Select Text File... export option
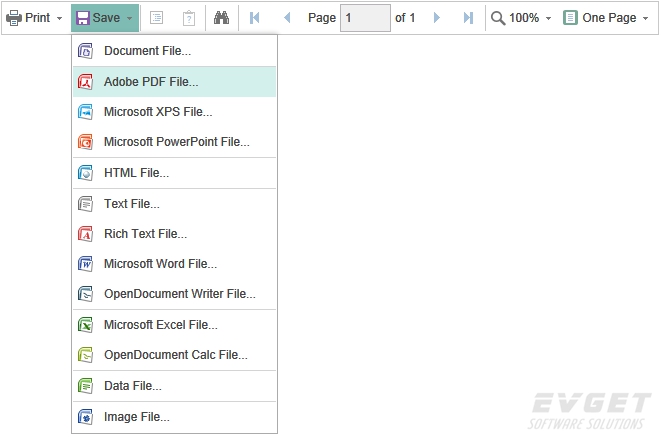Viewport: 661px width, 437px height. pyautogui.click(x=175, y=204)
